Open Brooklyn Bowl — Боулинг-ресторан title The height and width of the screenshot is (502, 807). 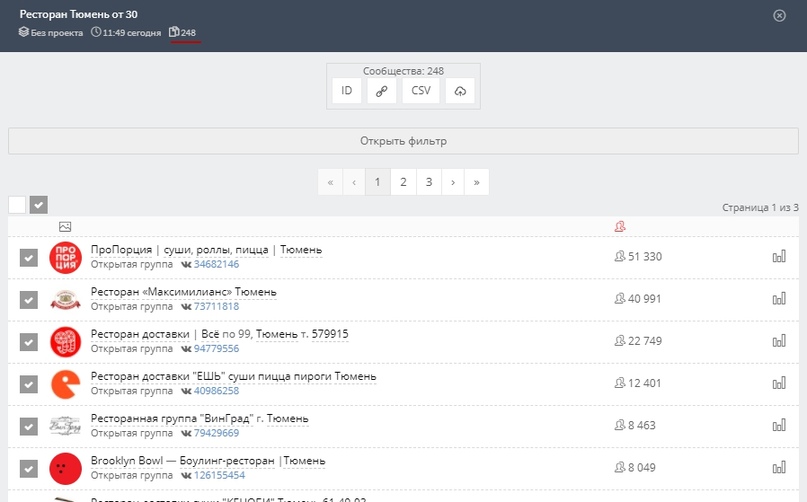208,461
